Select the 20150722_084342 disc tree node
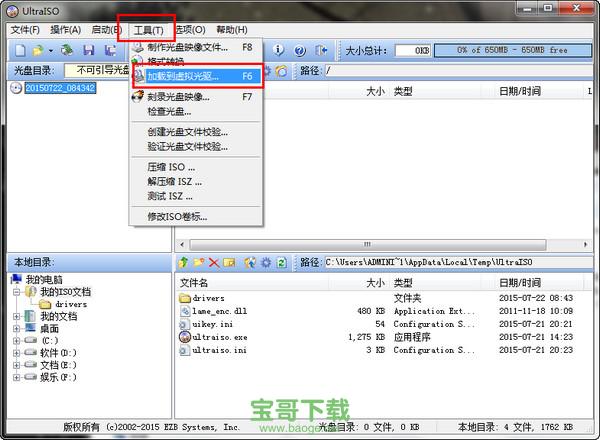Screen dimensions: 600x440 [60, 88]
